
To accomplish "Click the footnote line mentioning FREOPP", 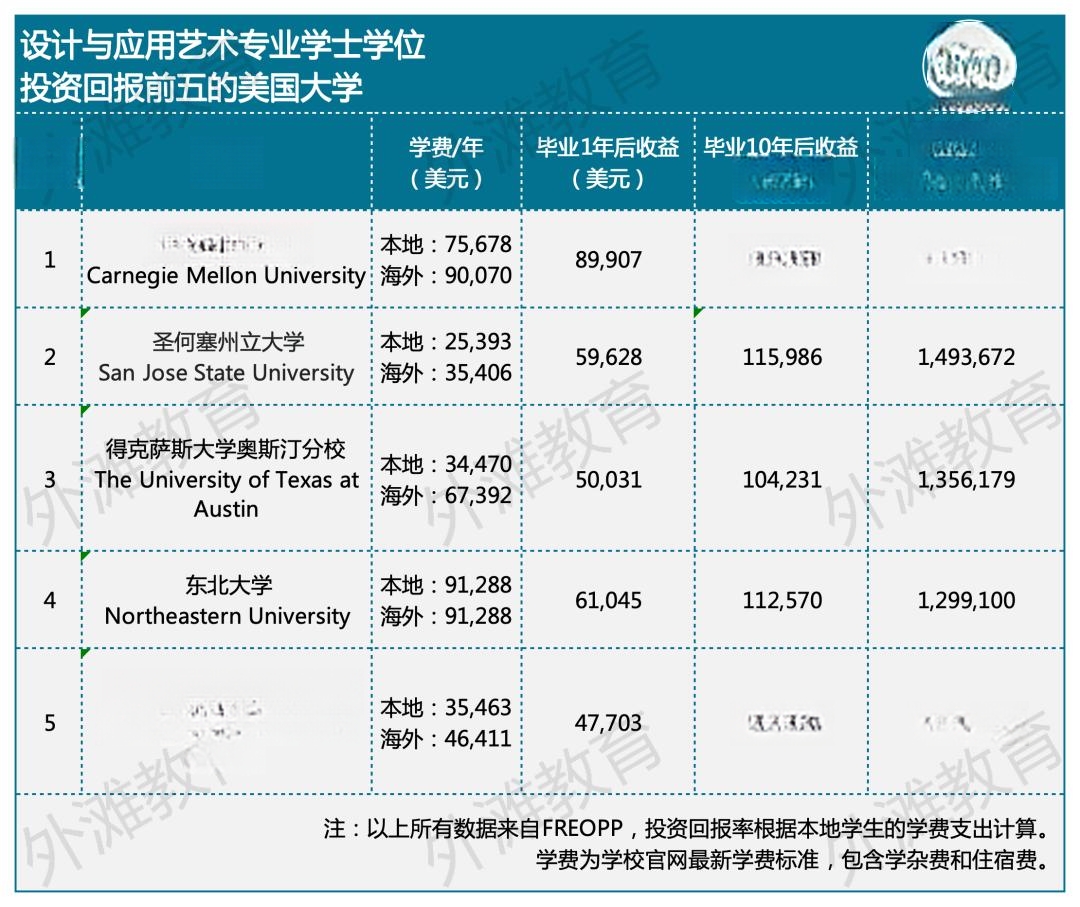I will click(x=687, y=828).
